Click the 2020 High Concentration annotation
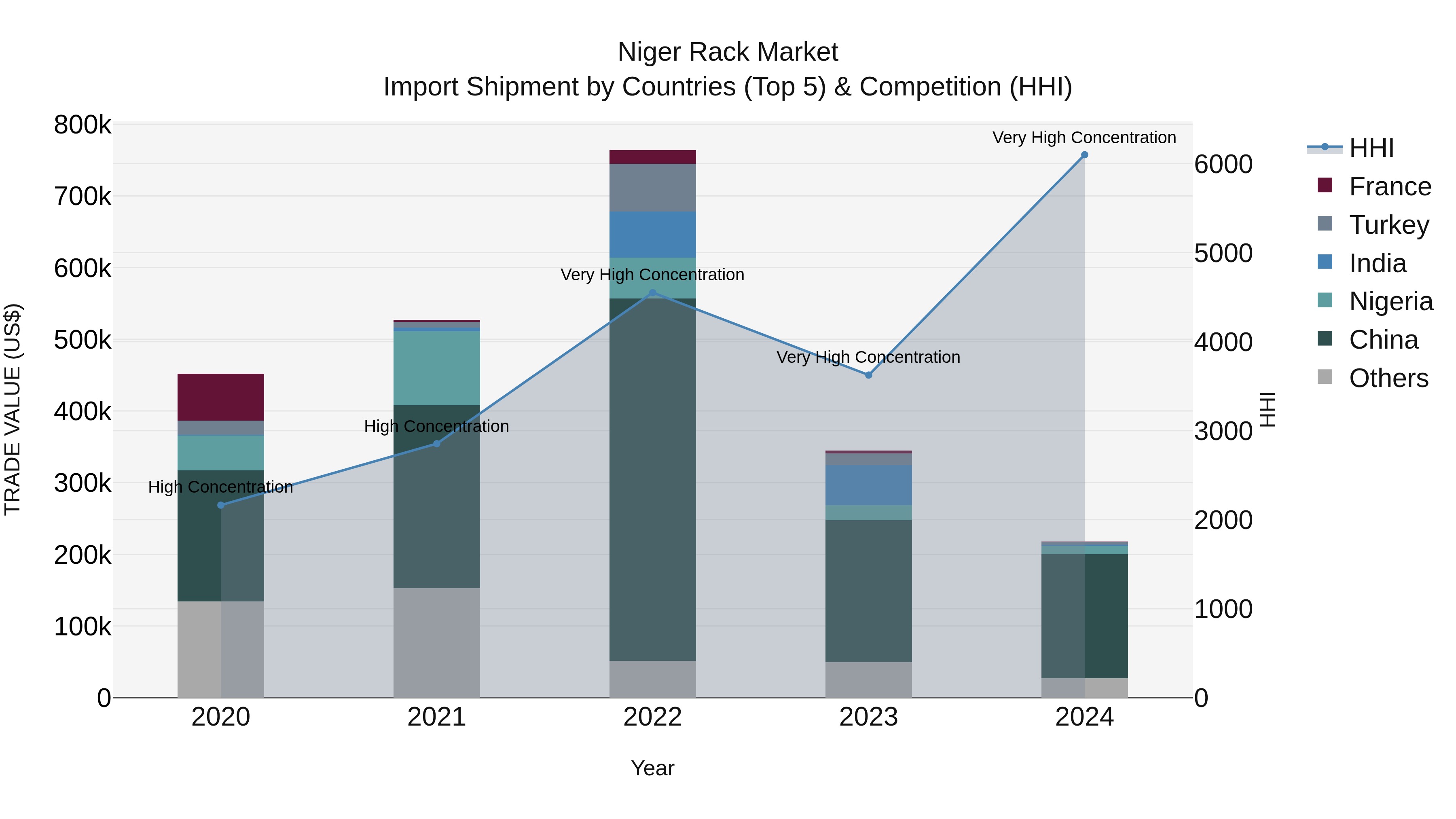Image resolution: width=1456 pixels, height=819 pixels. pos(221,487)
